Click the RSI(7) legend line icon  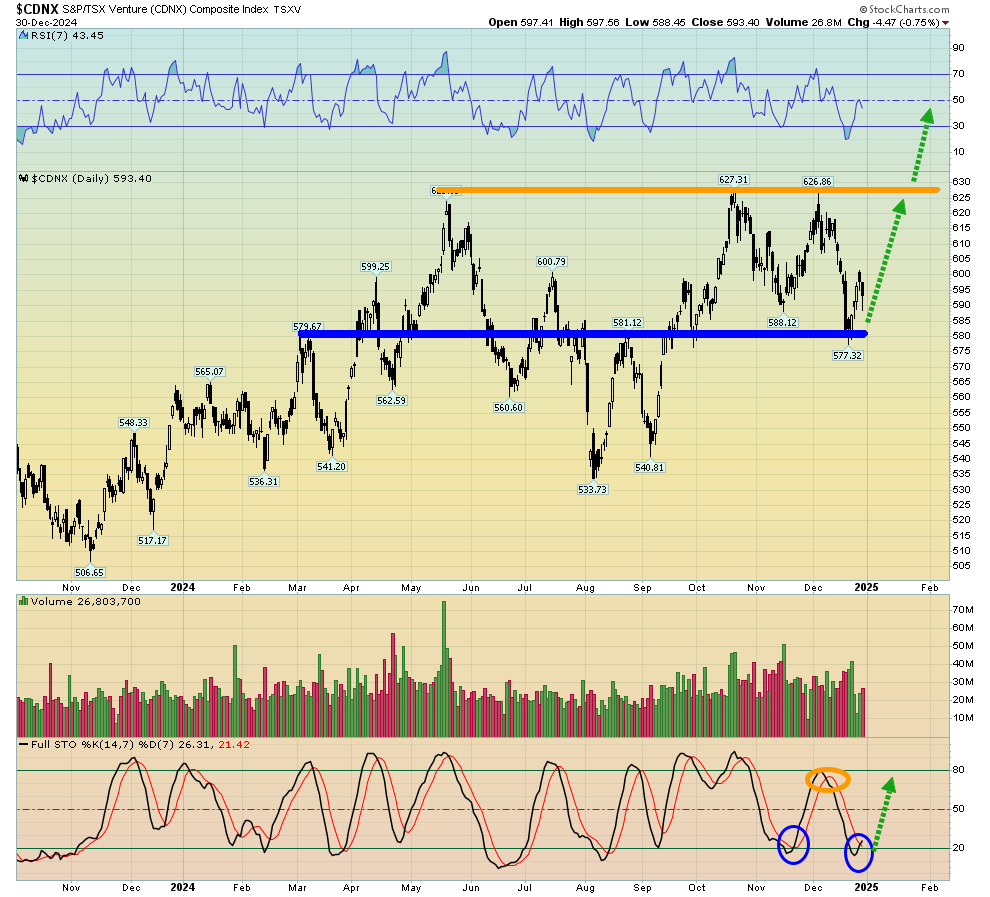click(23, 35)
